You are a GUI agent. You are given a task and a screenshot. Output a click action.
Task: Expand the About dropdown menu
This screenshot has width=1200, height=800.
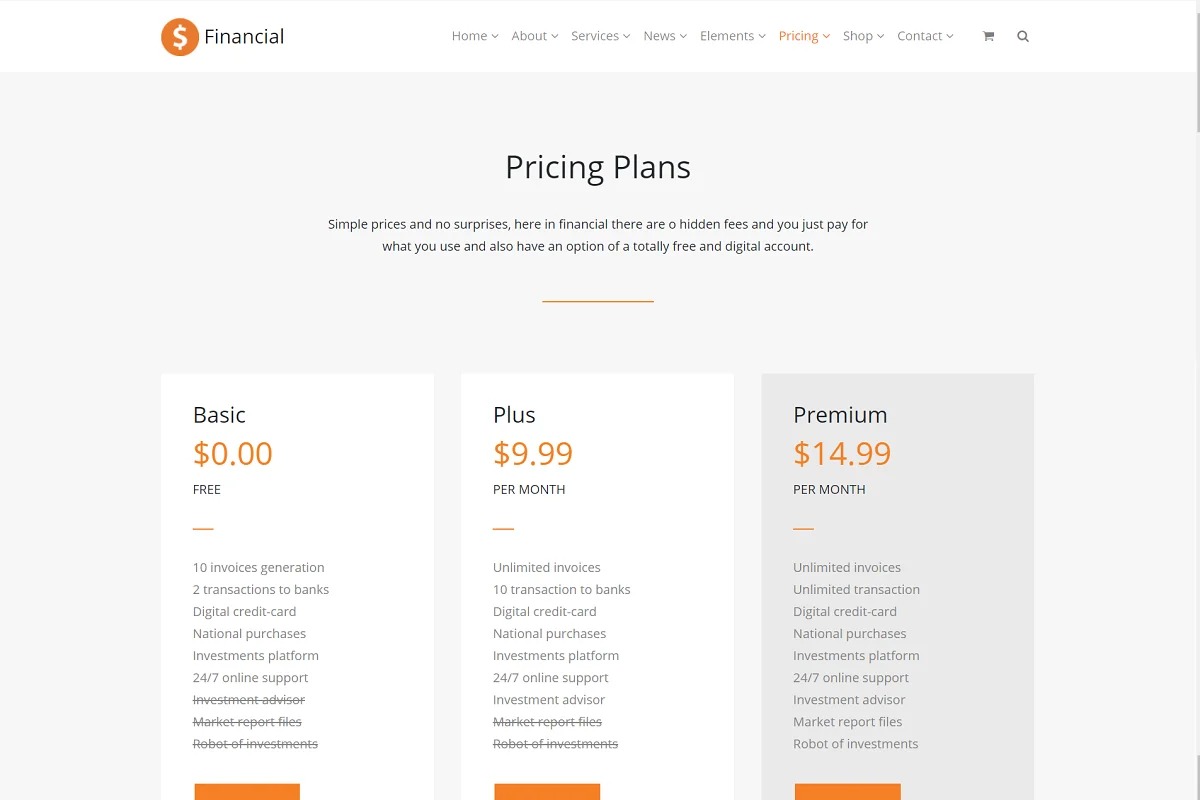click(534, 36)
